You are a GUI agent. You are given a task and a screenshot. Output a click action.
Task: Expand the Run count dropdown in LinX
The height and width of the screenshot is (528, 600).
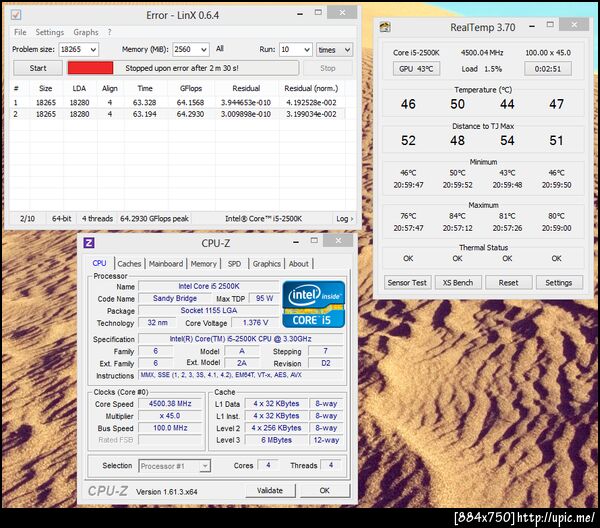[x=307, y=50]
